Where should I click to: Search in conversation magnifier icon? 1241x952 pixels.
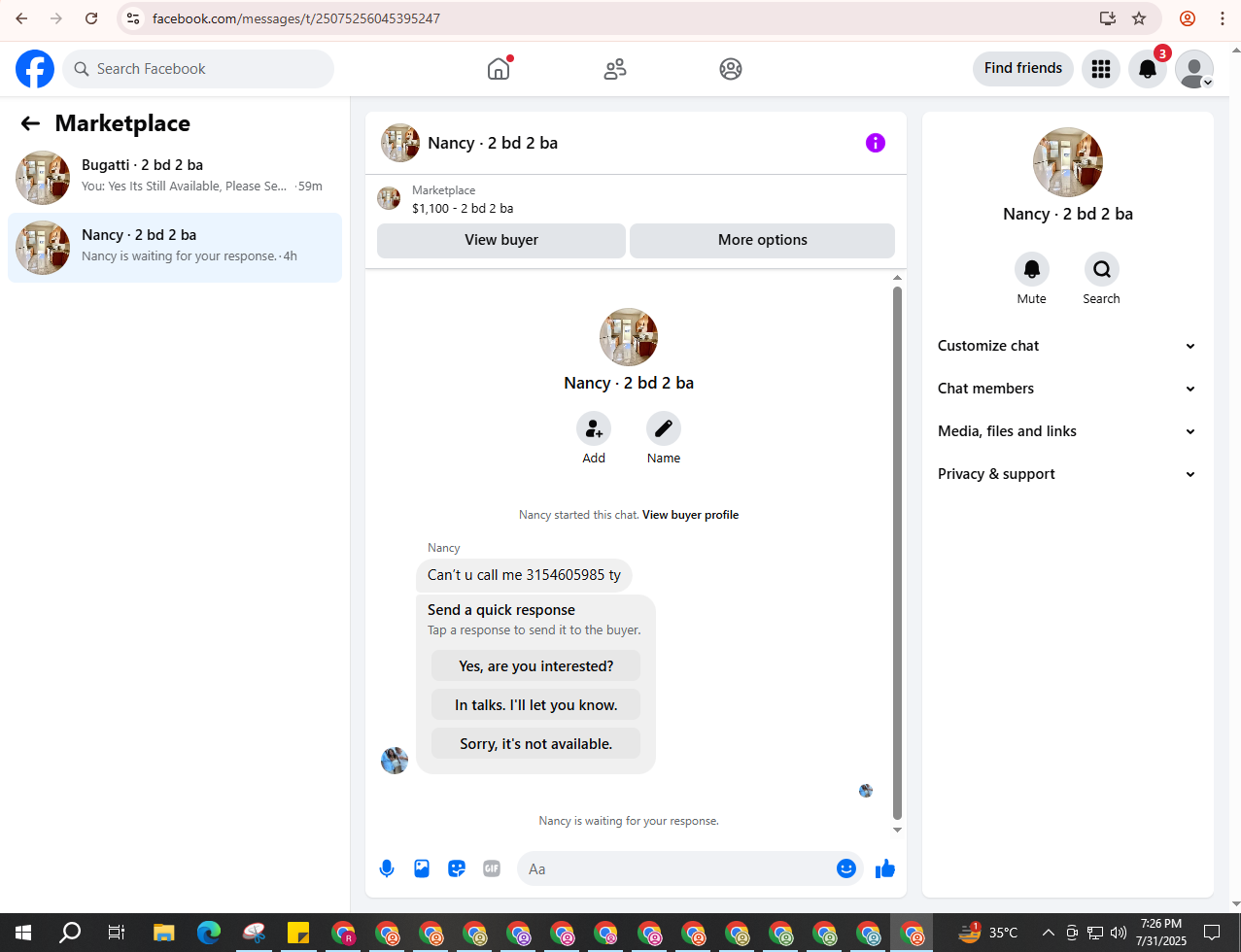[x=1102, y=269]
